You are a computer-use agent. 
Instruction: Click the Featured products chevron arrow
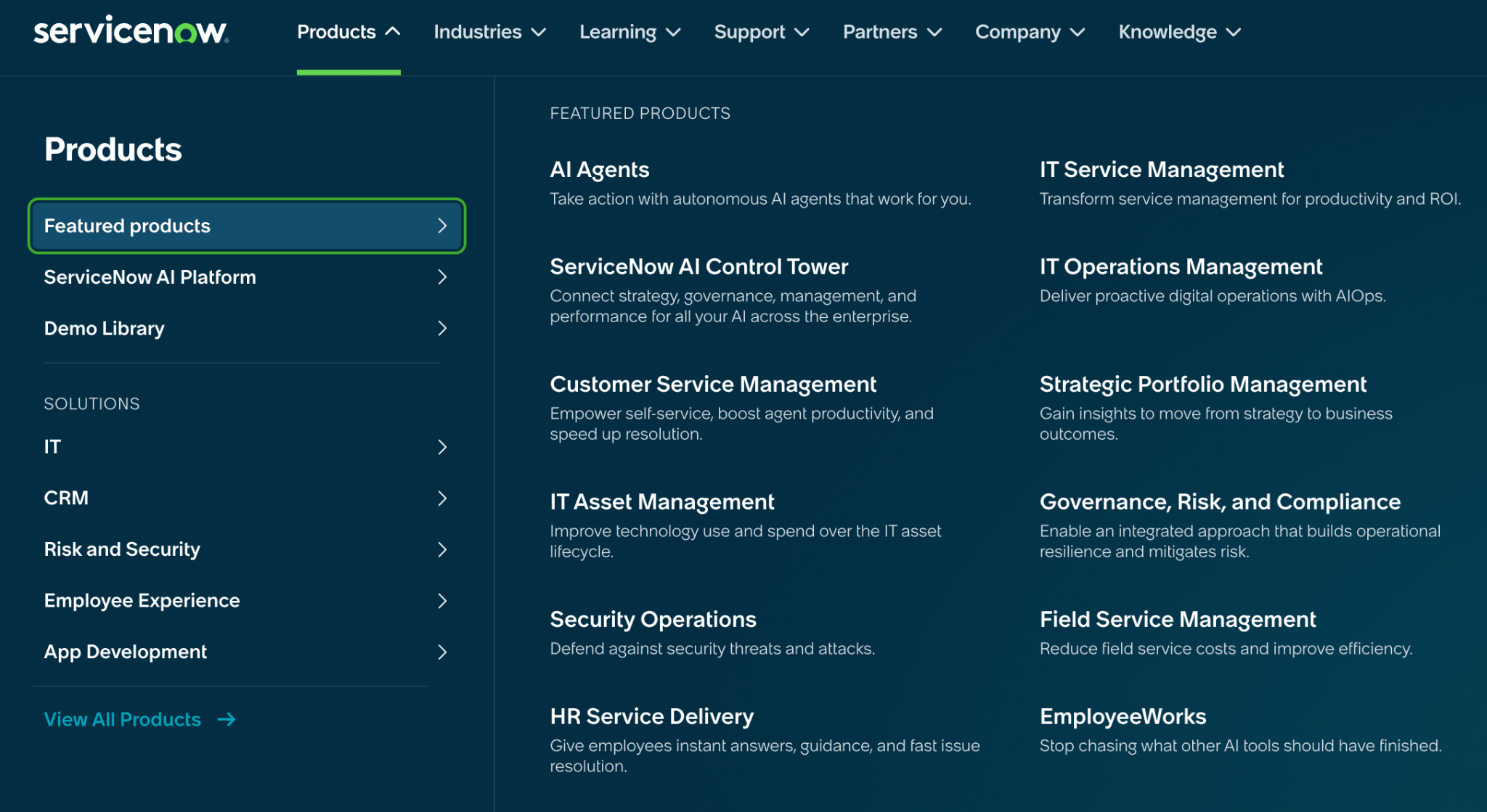pyautogui.click(x=442, y=226)
